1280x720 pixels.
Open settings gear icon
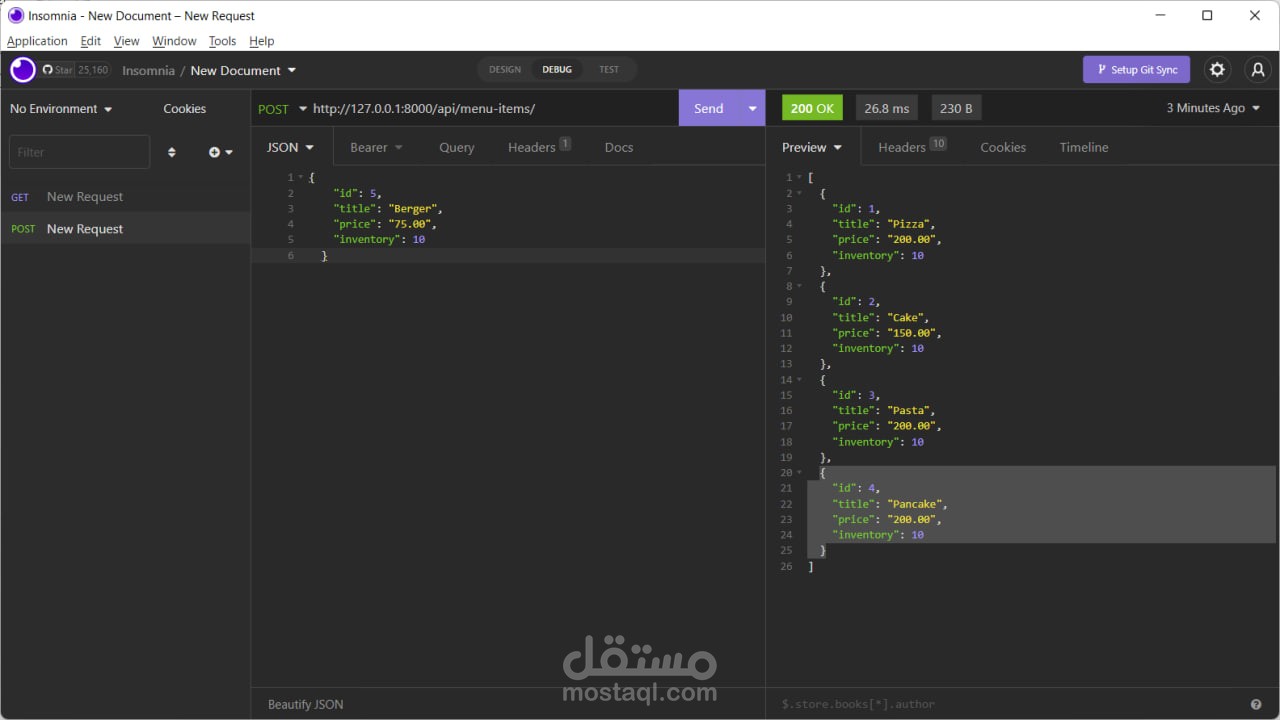pos(1217,70)
